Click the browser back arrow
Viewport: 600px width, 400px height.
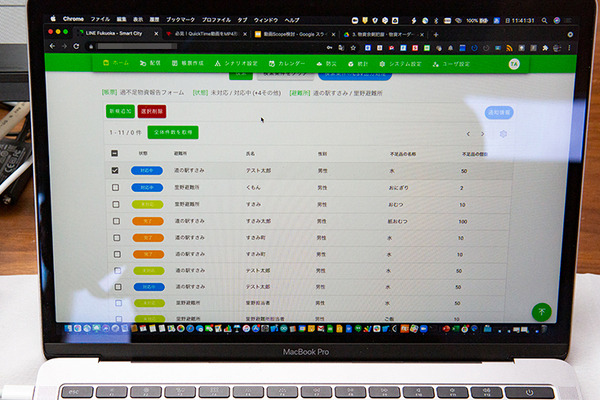tap(52, 46)
